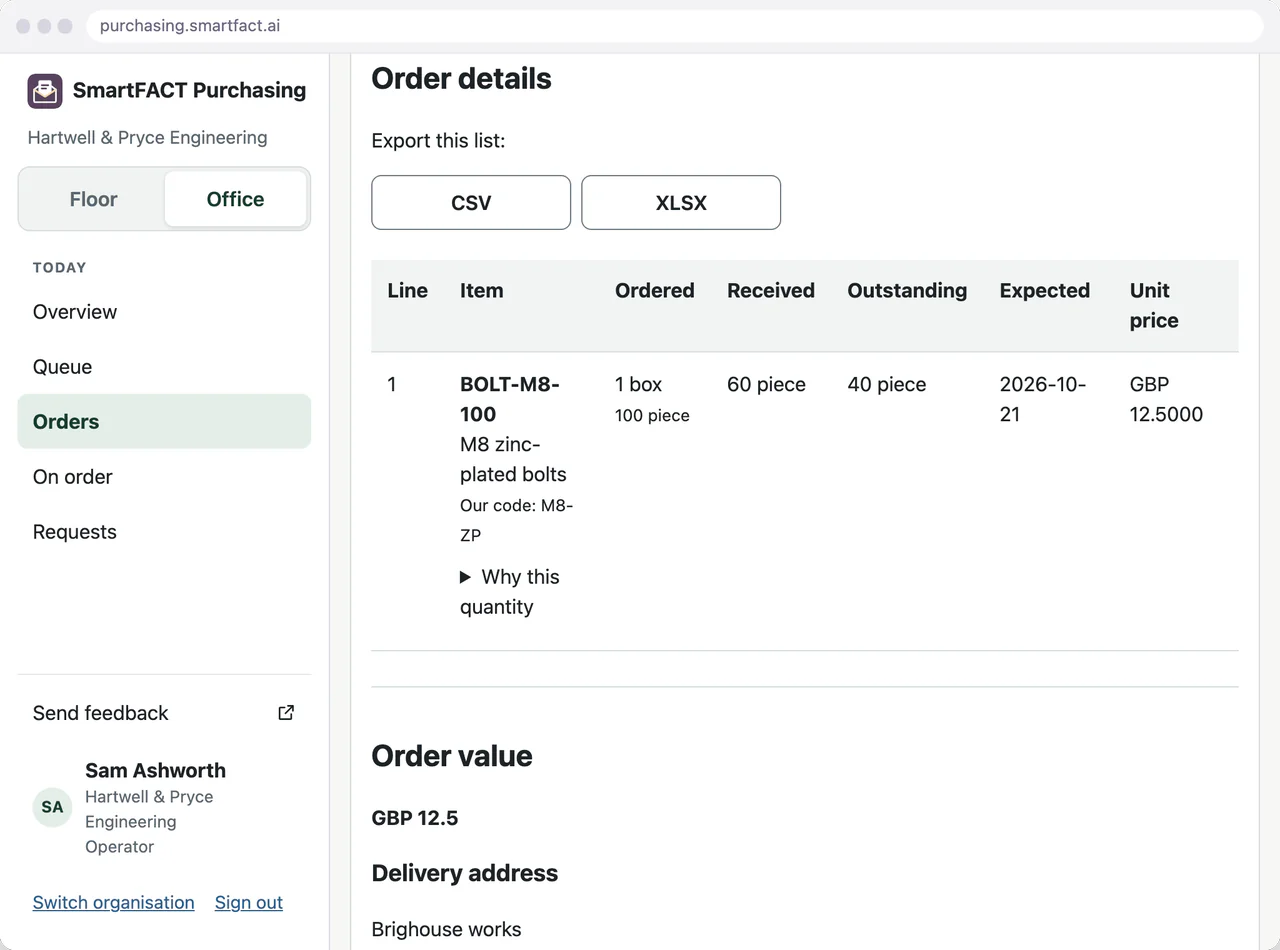
Task: Click the Outstanding column header
Action: 907,291
